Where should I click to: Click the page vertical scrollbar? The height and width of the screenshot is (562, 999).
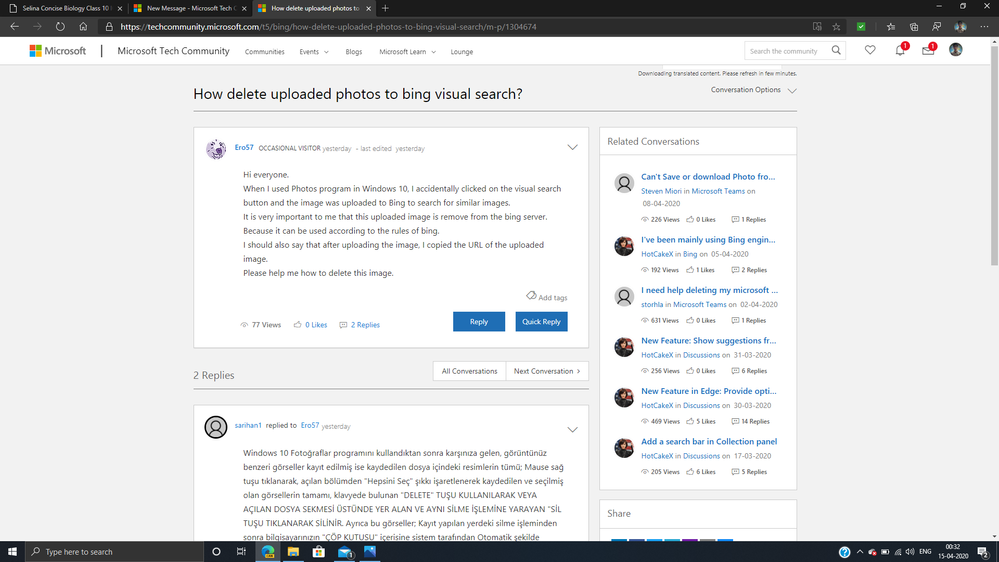pos(994,155)
